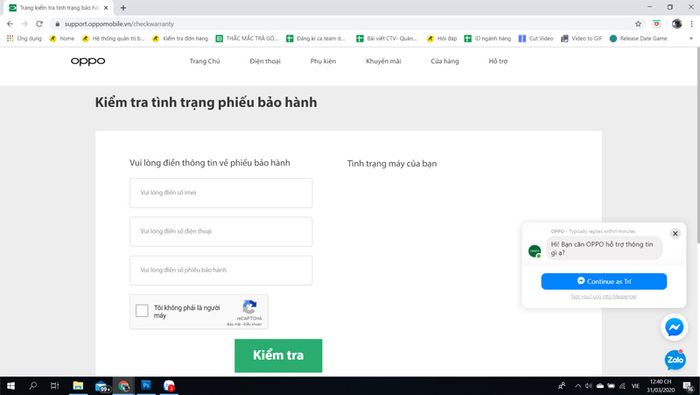Open the Khuyến mãi menu item
The height and width of the screenshot is (395, 700).
click(x=383, y=61)
